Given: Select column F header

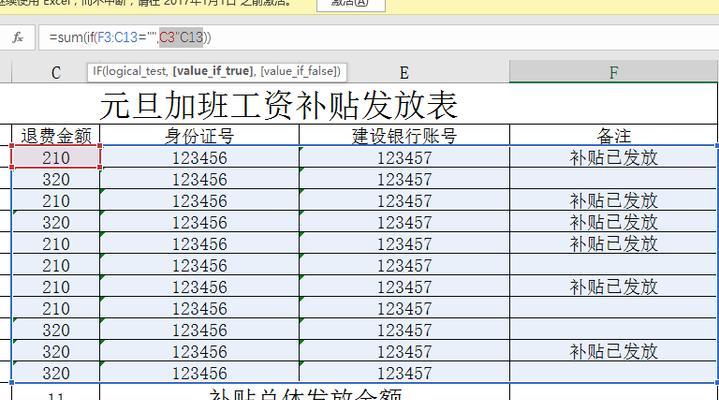Looking at the screenshot, I should pos(613,72).
